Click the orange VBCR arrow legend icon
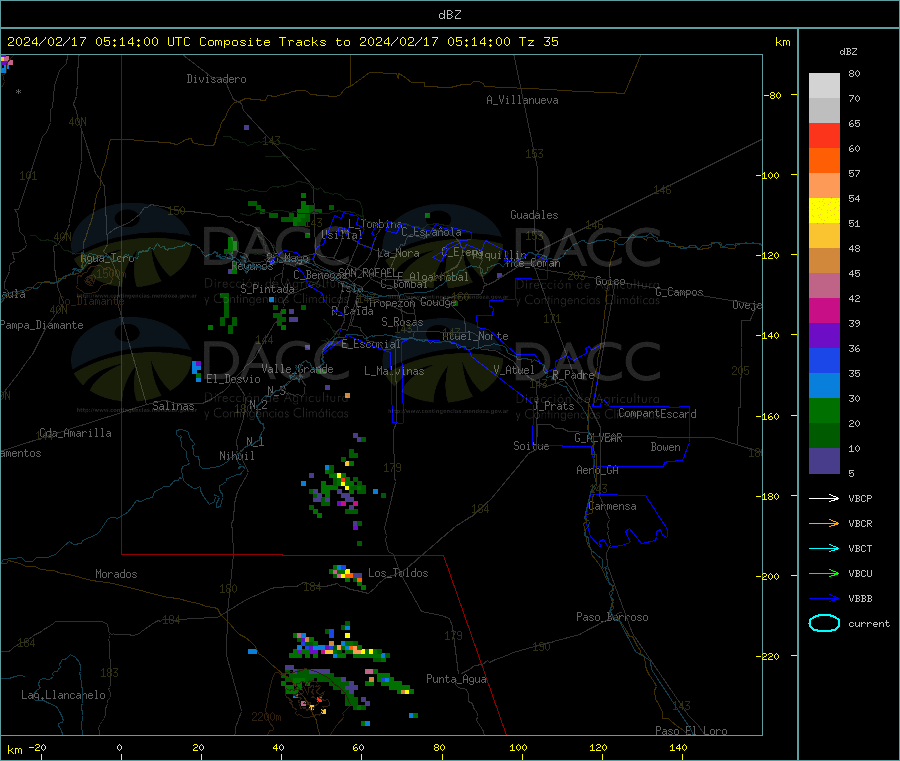The image size is (900, 761). [x=824, y=523]
